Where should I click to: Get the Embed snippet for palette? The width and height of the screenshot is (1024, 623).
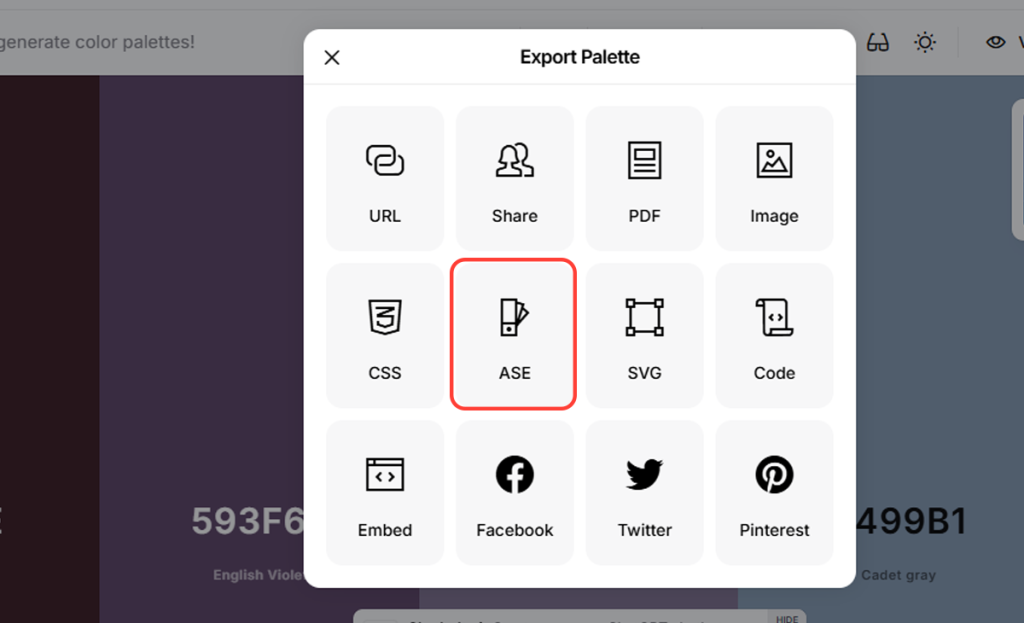coord(385,492)
